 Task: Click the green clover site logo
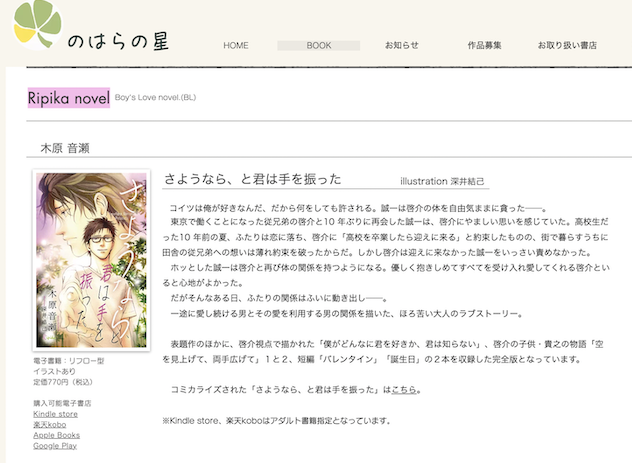37,24
